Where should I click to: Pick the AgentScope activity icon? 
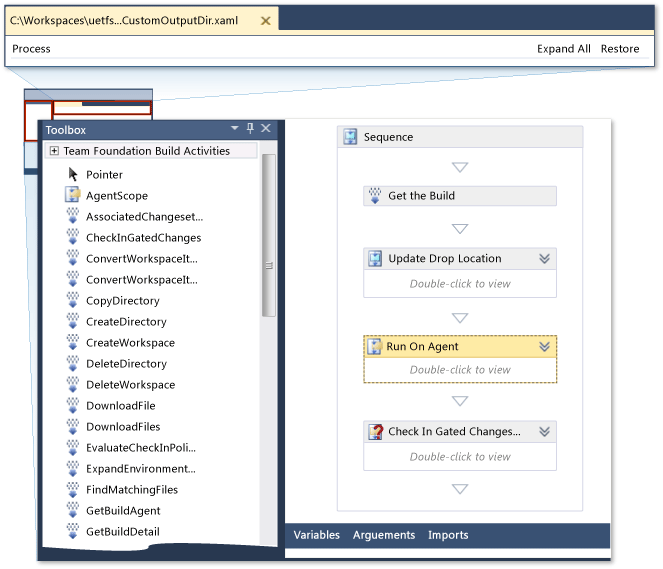(x=73, y=195)
